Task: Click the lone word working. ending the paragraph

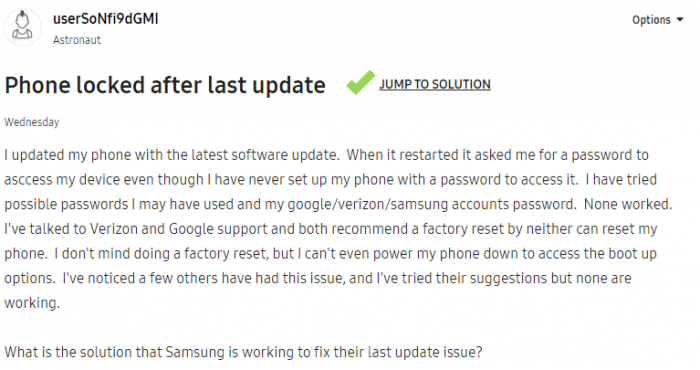Action: point(32,303)
